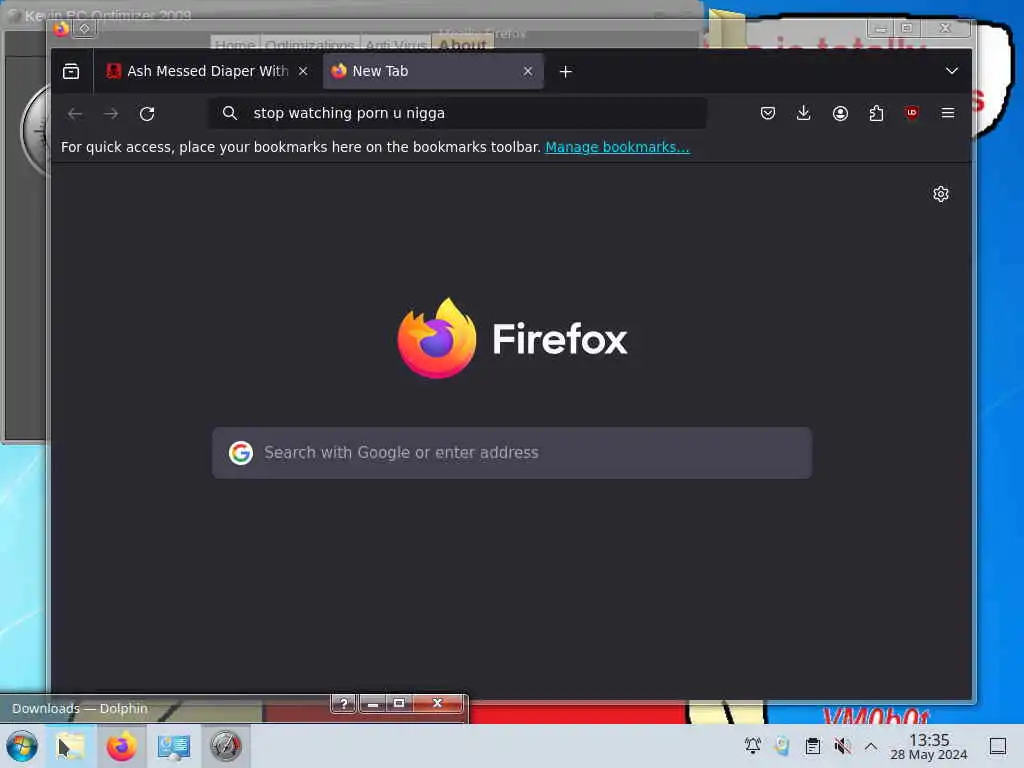
Task: Click the tray icon beside the bell
Action: coord(782,746)
